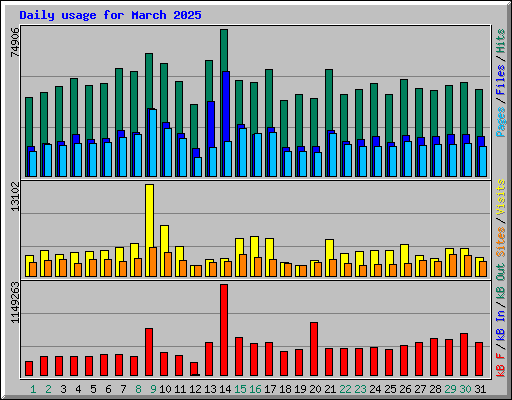512x400 pixels.
Task: Click day label 23 on the x-axis
Action: pos(360,389)
